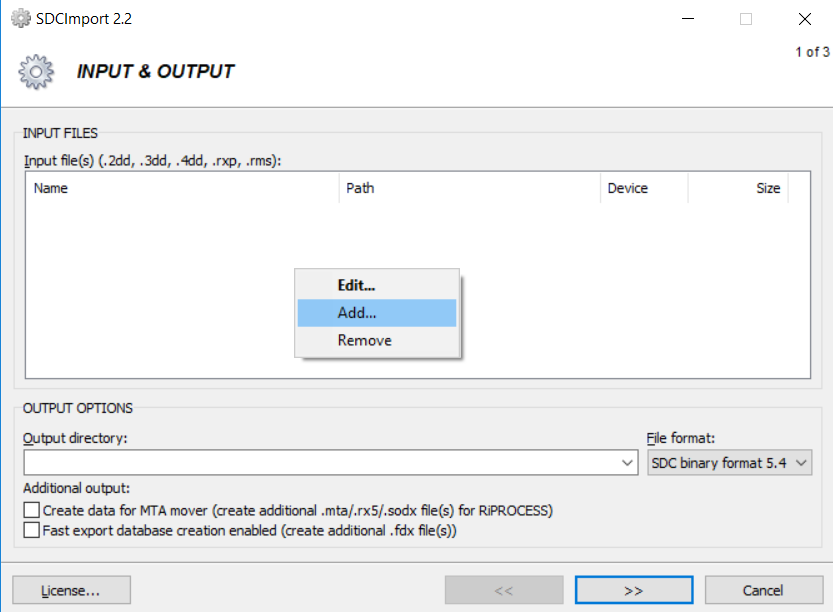Enable Create data for MTA mover checkbox
833x612 pixels.
[x=31, y=510]
